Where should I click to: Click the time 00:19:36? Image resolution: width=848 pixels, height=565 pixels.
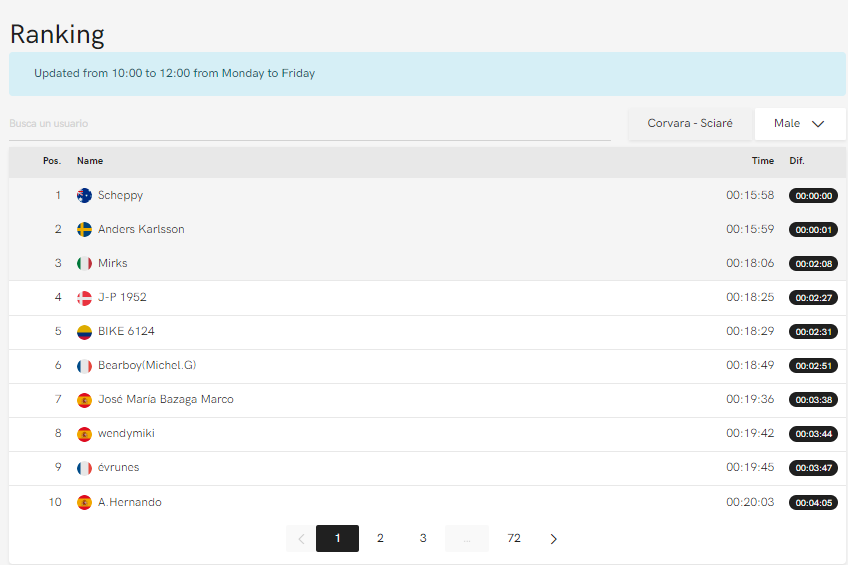750,400
